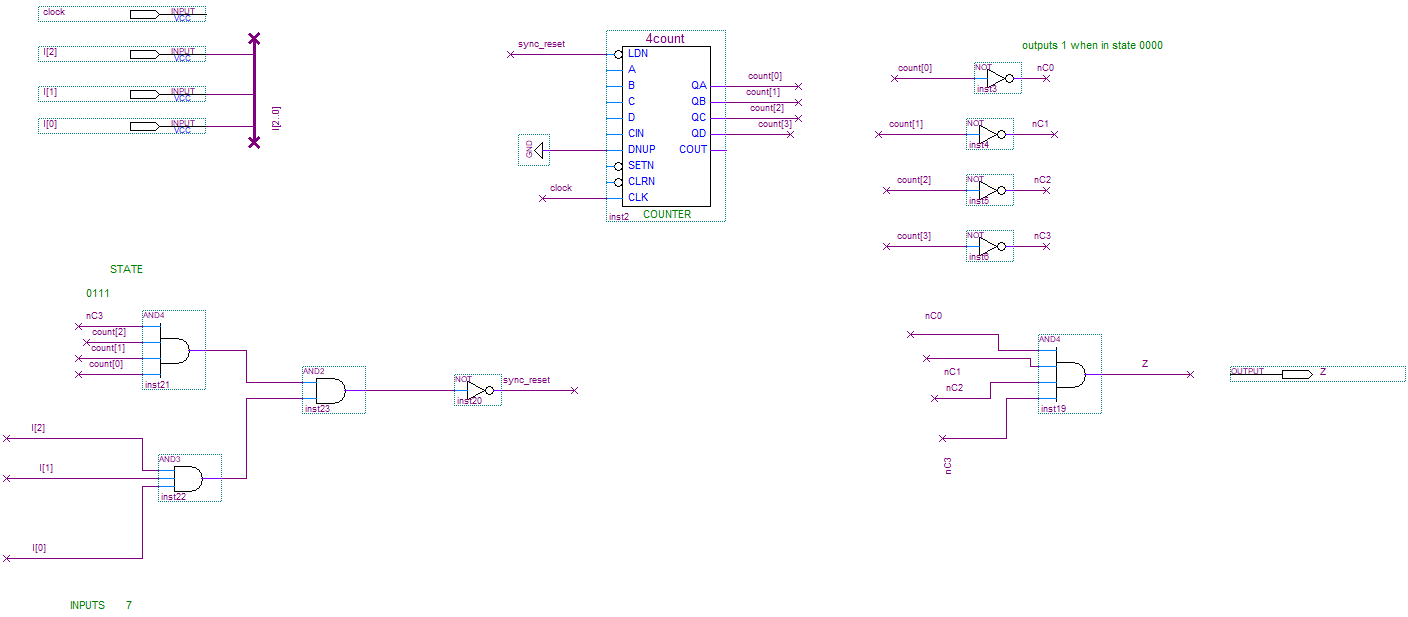Screen dimensions: 1408x617
Task: Select the NOT gate inst5 on count[2]
Action: click(990, 190)
